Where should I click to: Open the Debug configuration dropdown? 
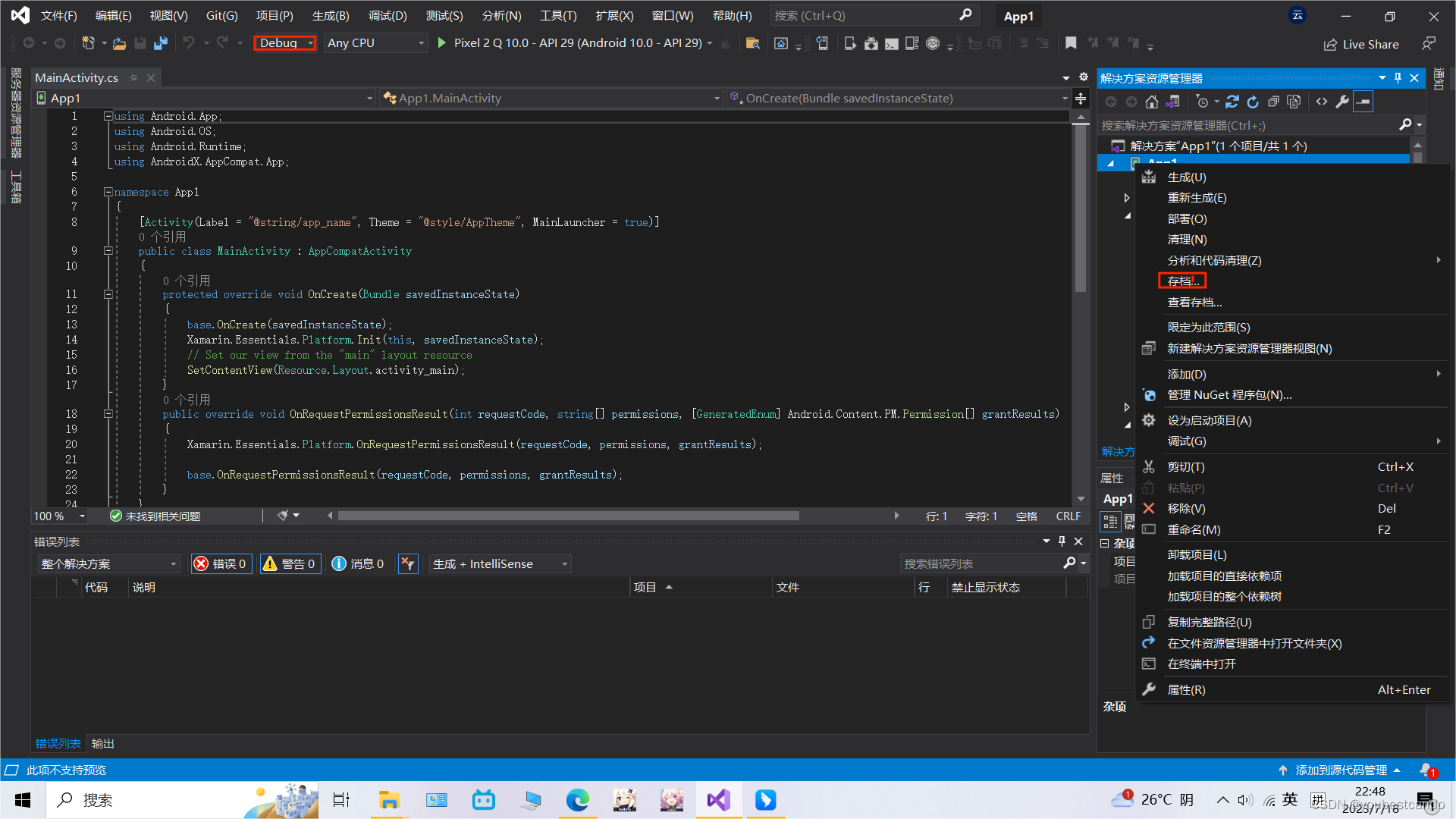[285, 43]
